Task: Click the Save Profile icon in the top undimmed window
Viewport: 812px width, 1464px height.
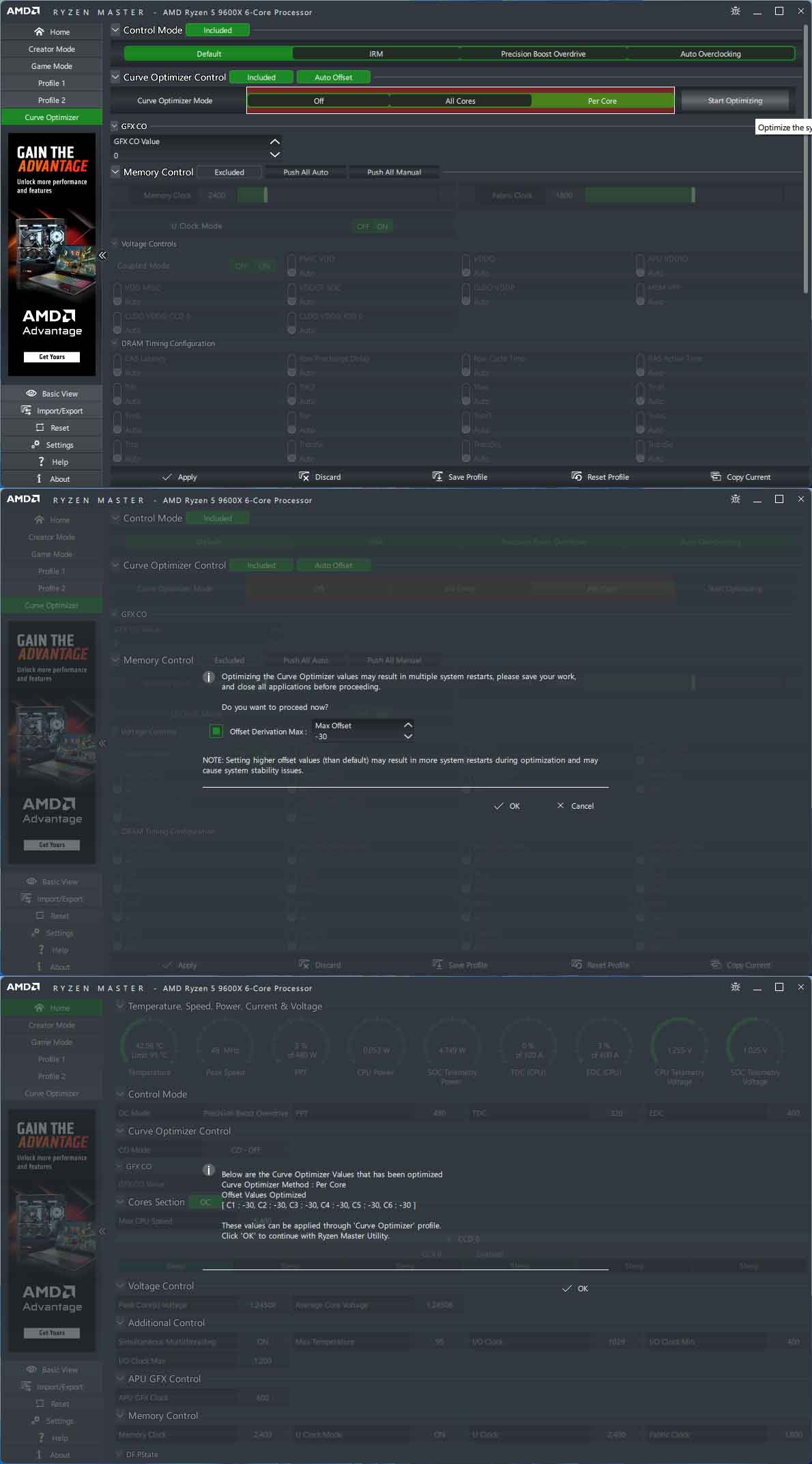Action: (437, 476)
